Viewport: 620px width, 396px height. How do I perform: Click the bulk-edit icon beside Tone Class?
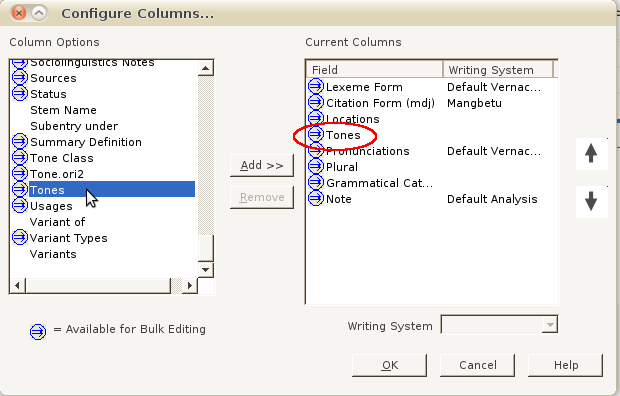tap(19, 157)
